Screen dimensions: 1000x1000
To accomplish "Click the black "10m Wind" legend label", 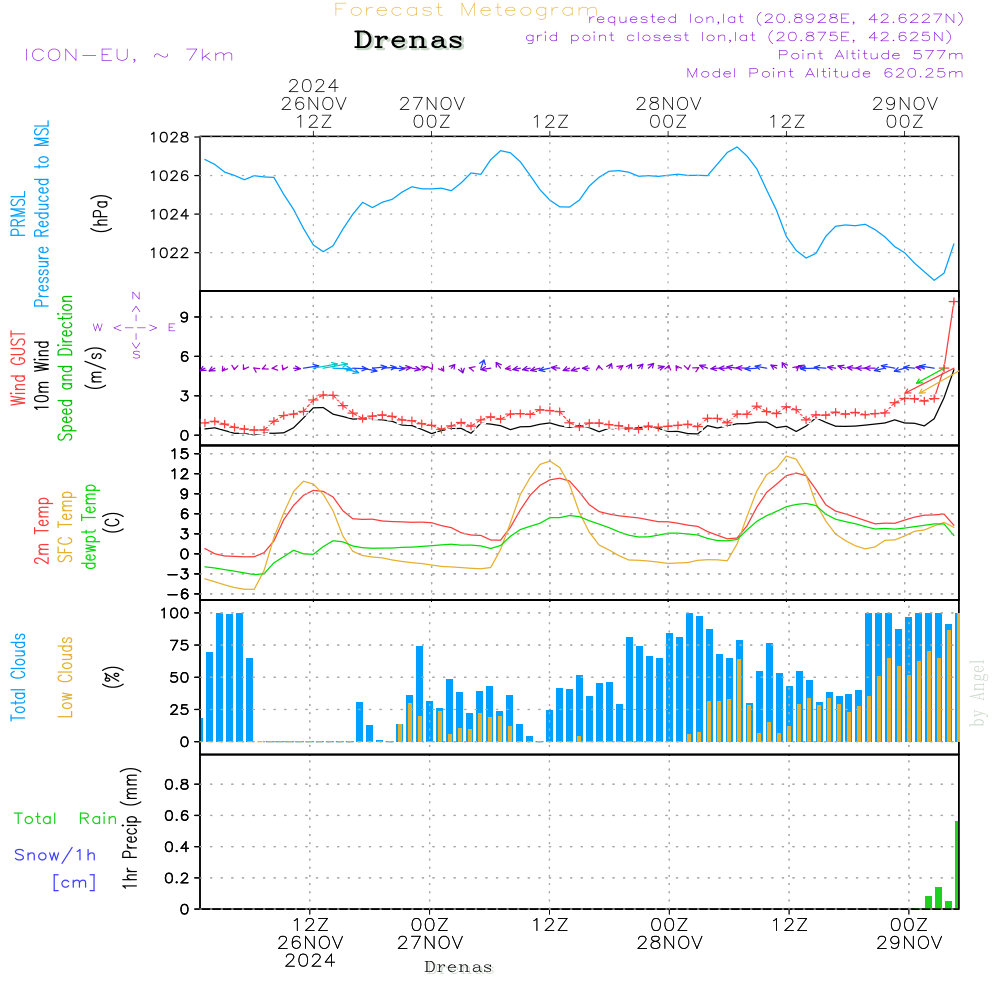I will pyautogui.click(x=41, y=374).
